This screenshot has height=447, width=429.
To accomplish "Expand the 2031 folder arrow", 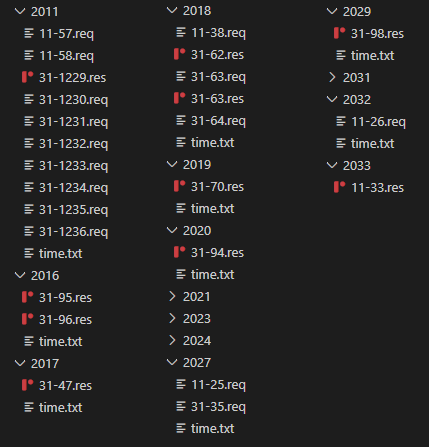I will coord(332,77).
